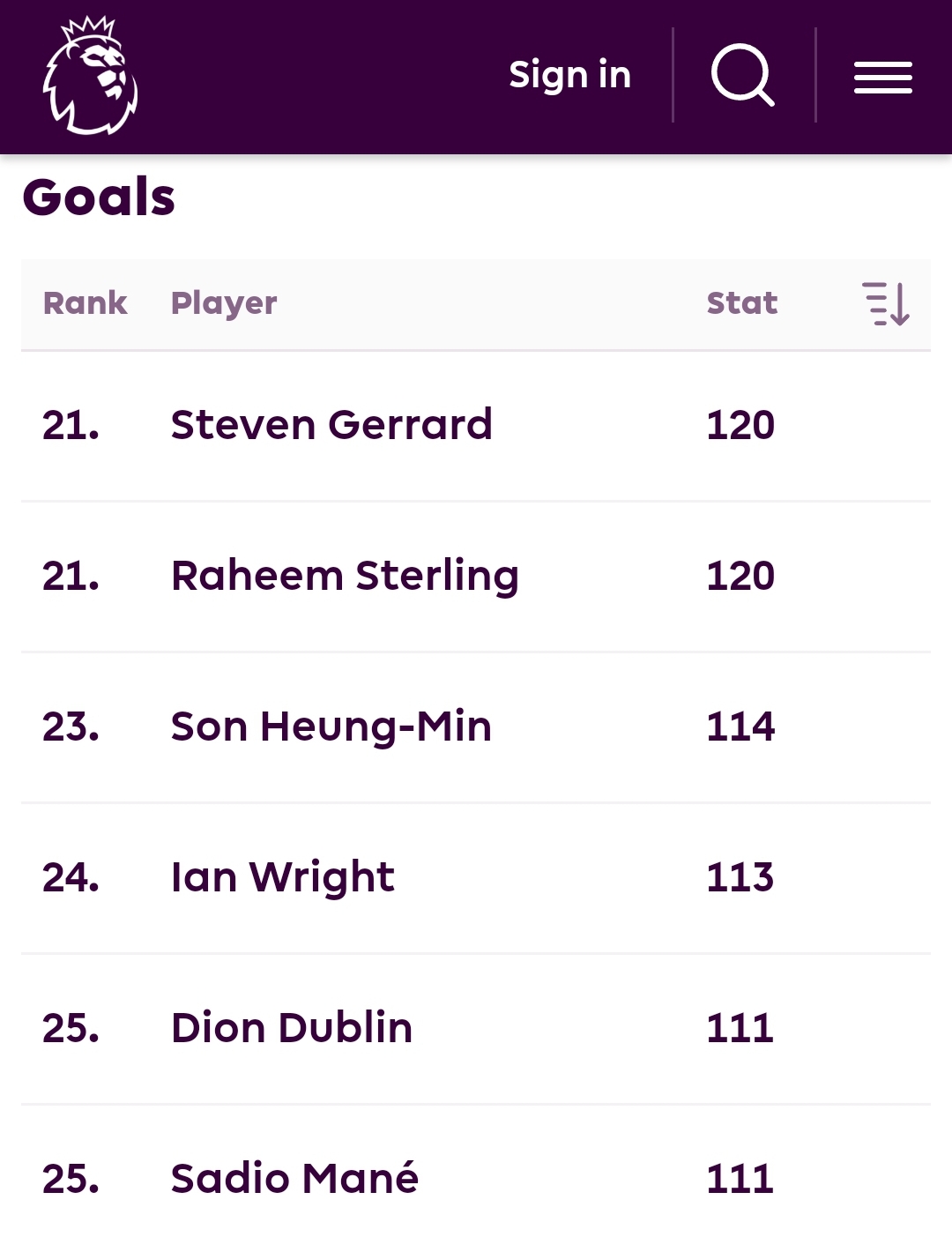Select Son Heung-Min in the list
The width and height of the screenshot is (952, 1237).
tap(331, 727)
